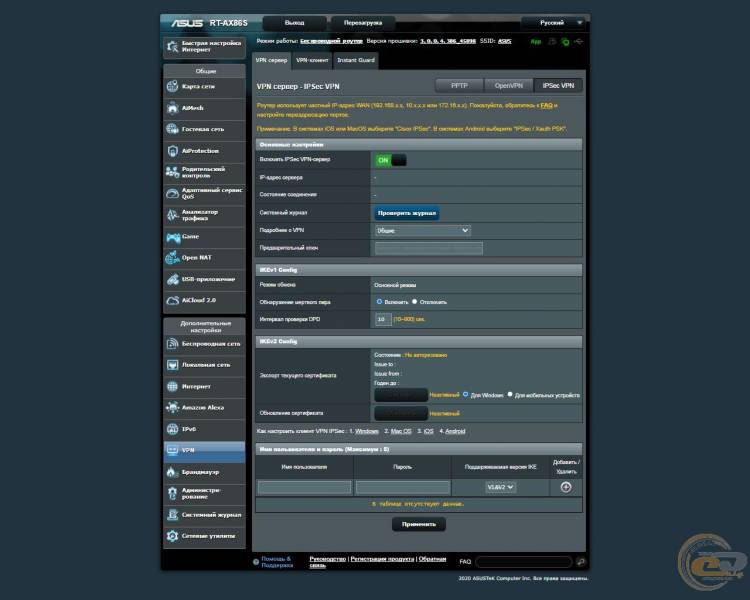Screen dimensions: 750x600
Task: Open System Log (Системный журнал) sidebar icon
Action: 172,515
